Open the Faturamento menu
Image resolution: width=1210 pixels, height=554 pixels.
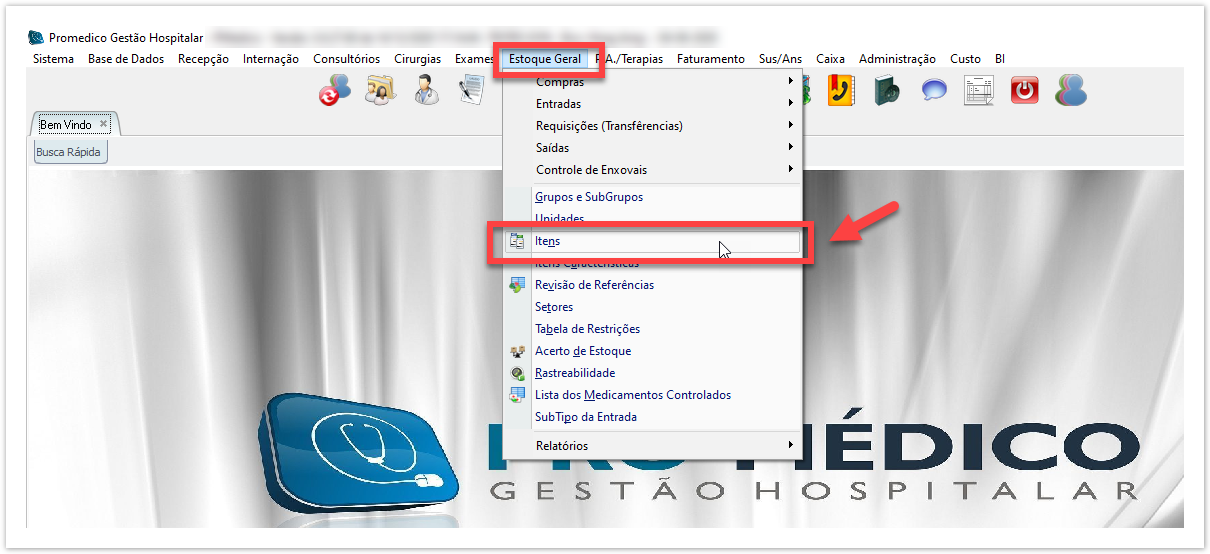710,59
